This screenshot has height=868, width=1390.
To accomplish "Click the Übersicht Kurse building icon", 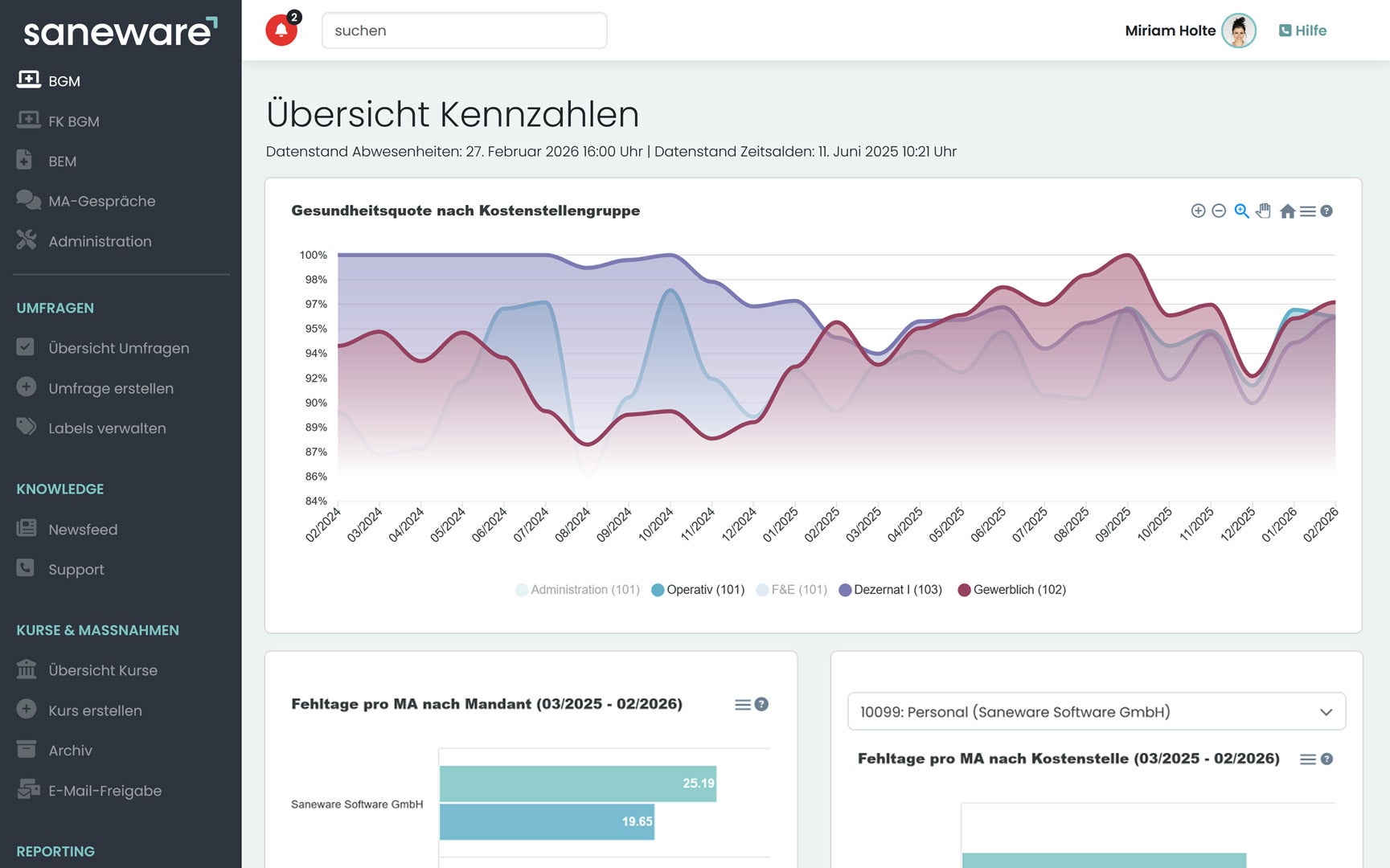I will (27, 669).
